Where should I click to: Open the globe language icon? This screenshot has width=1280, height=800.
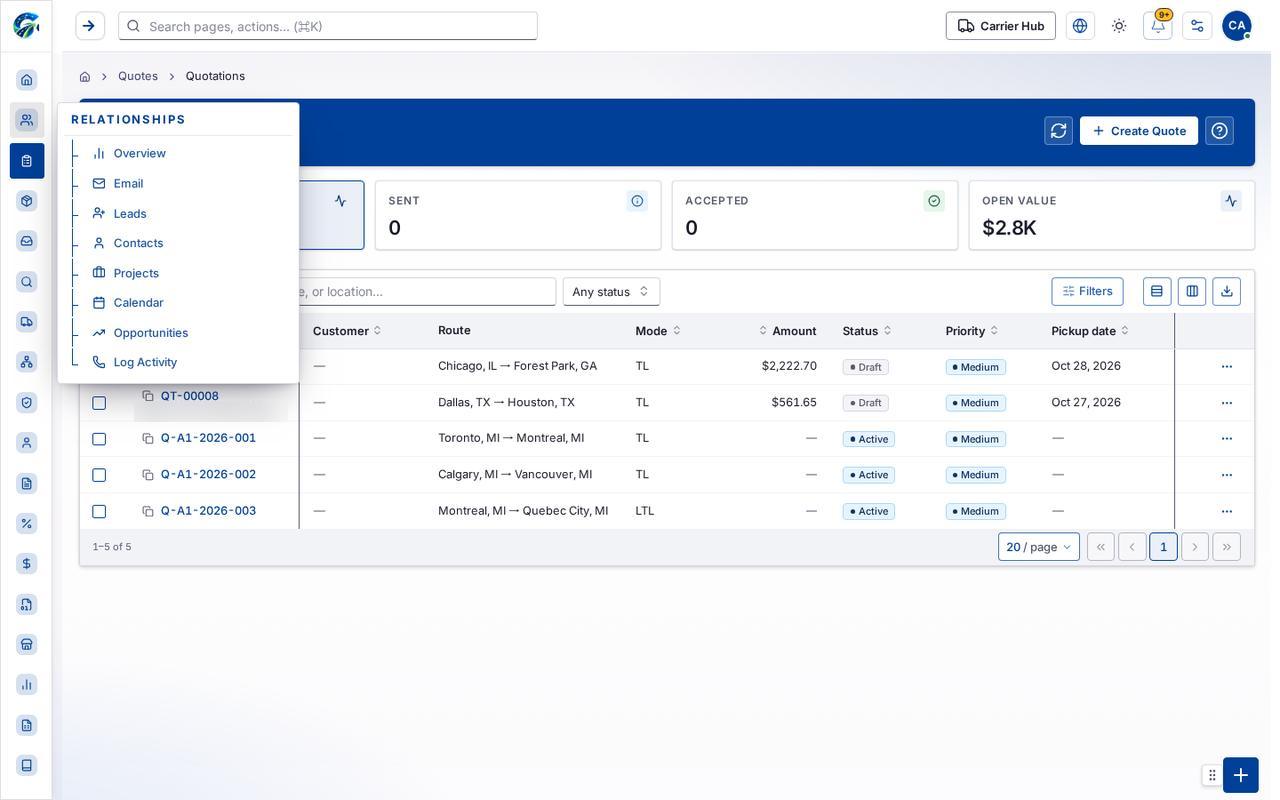[1080, 26]
